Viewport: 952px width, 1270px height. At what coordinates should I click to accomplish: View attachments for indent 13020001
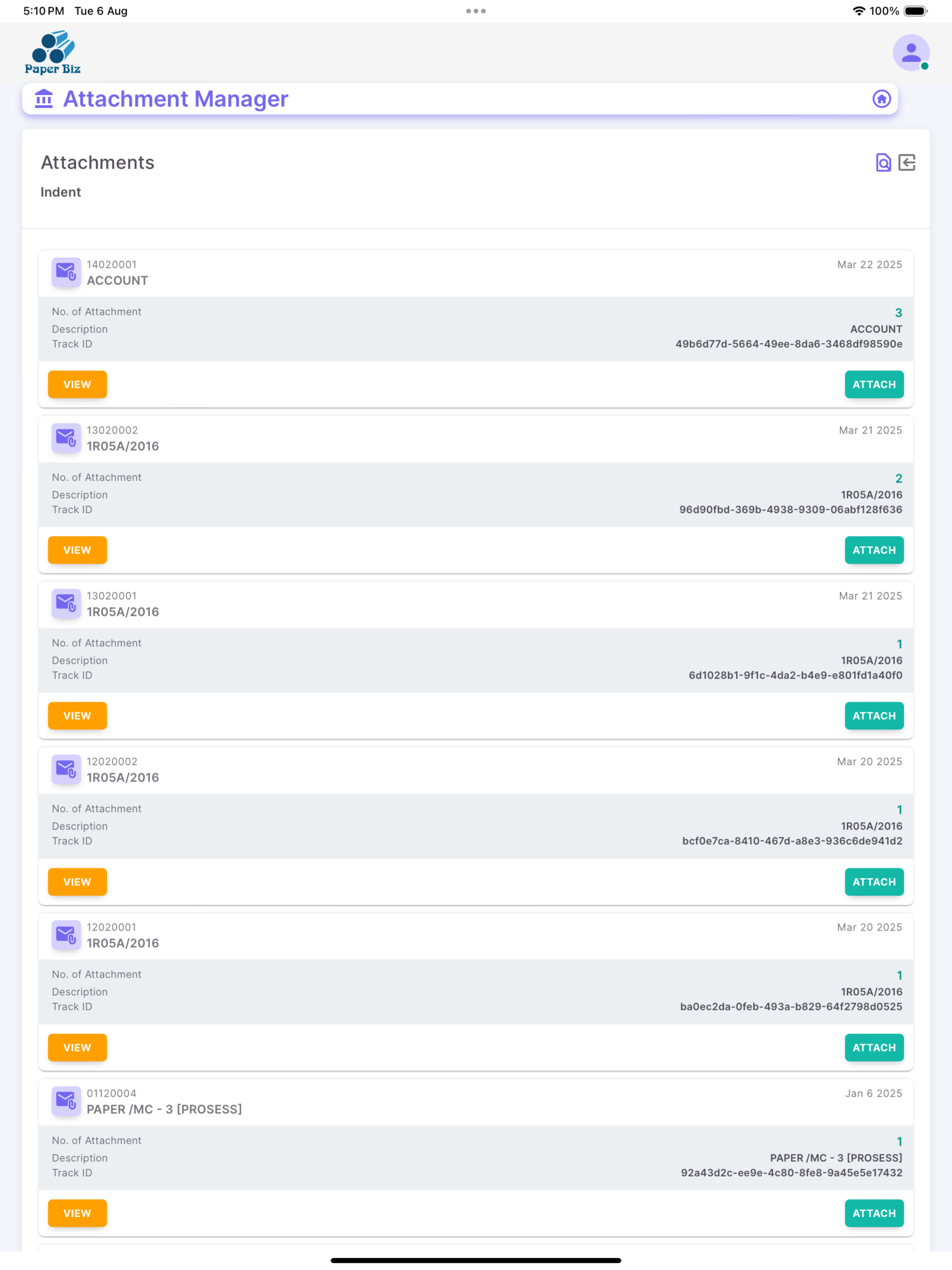click(x=78, y=715)
